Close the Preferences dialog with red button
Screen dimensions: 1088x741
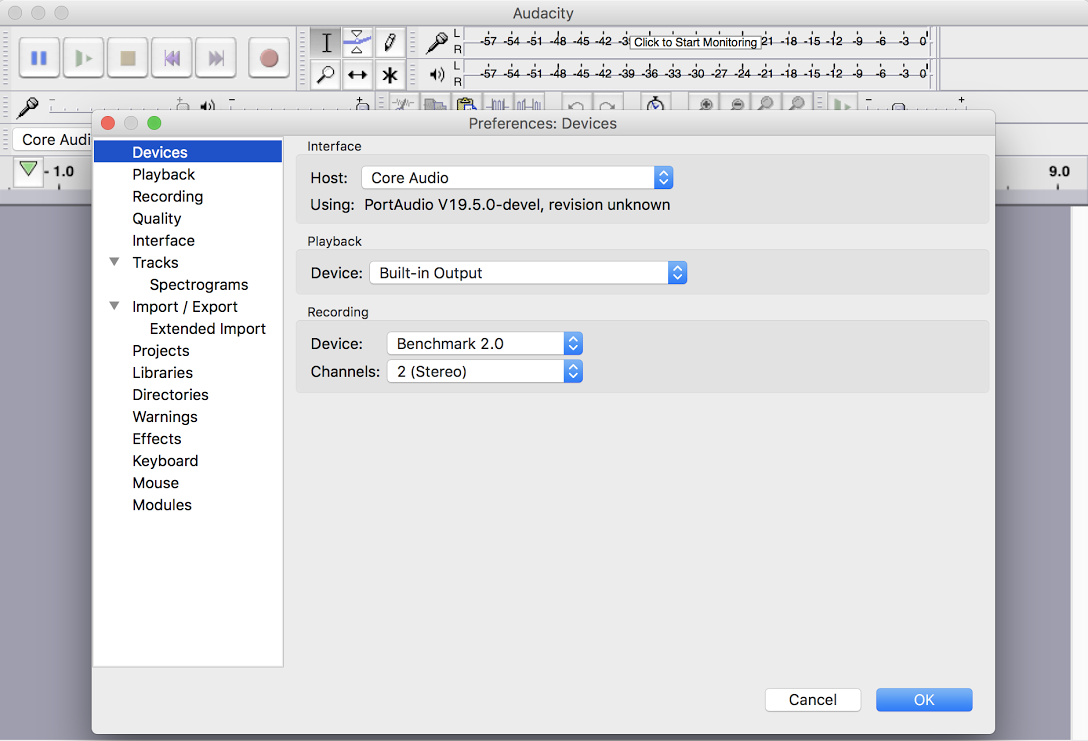(x=108, y=123)
